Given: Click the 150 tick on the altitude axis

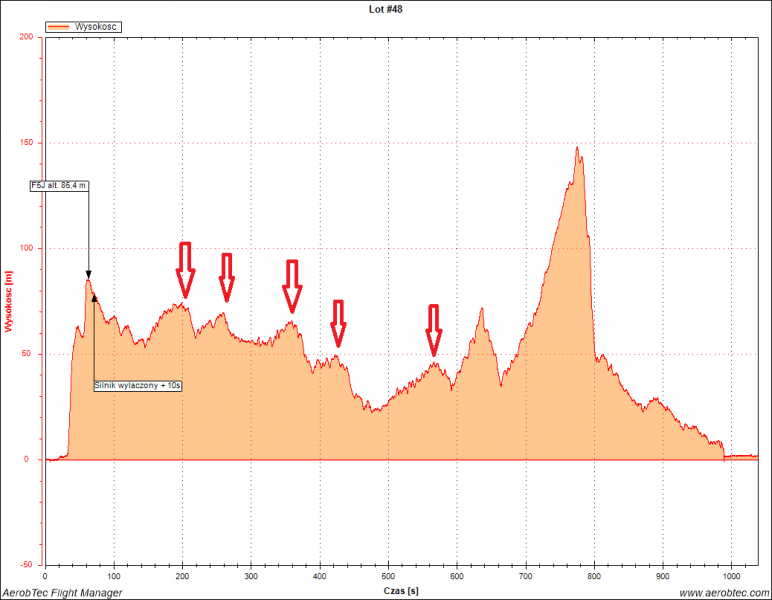Looking at the screenshot, I should [28, 143].
